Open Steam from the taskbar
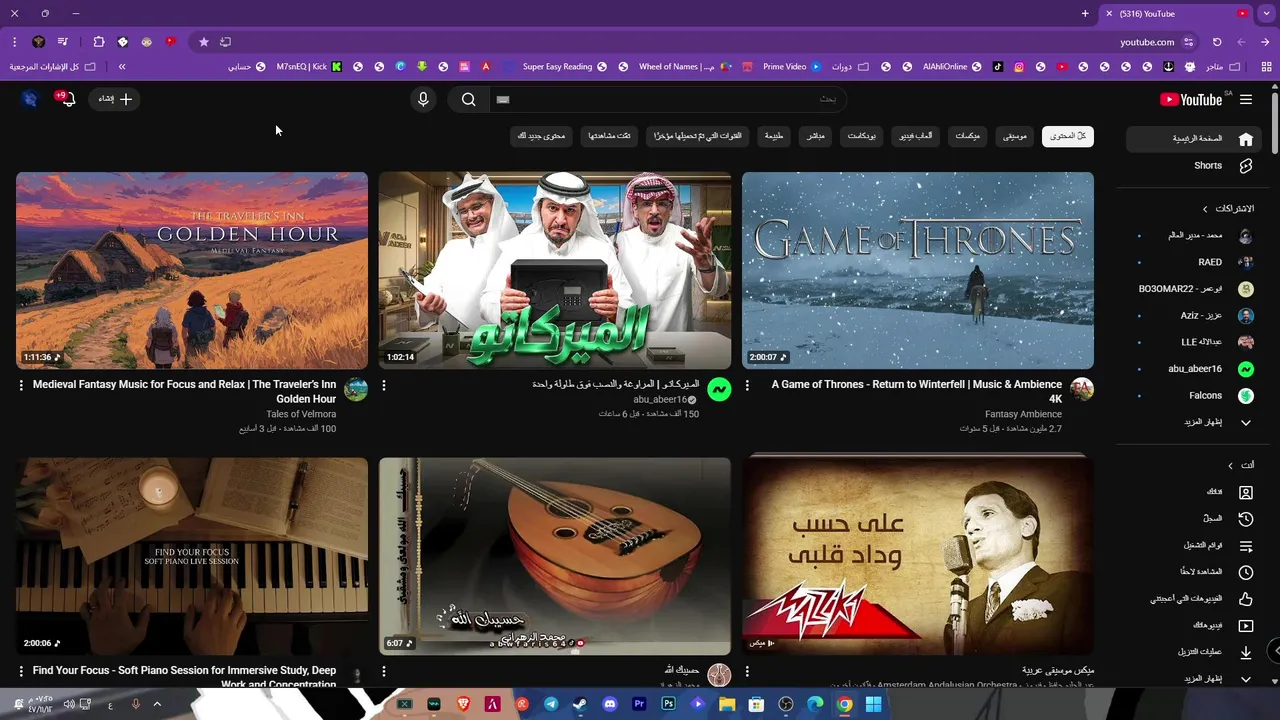1280x720 pixels. [x=581, y=704]
